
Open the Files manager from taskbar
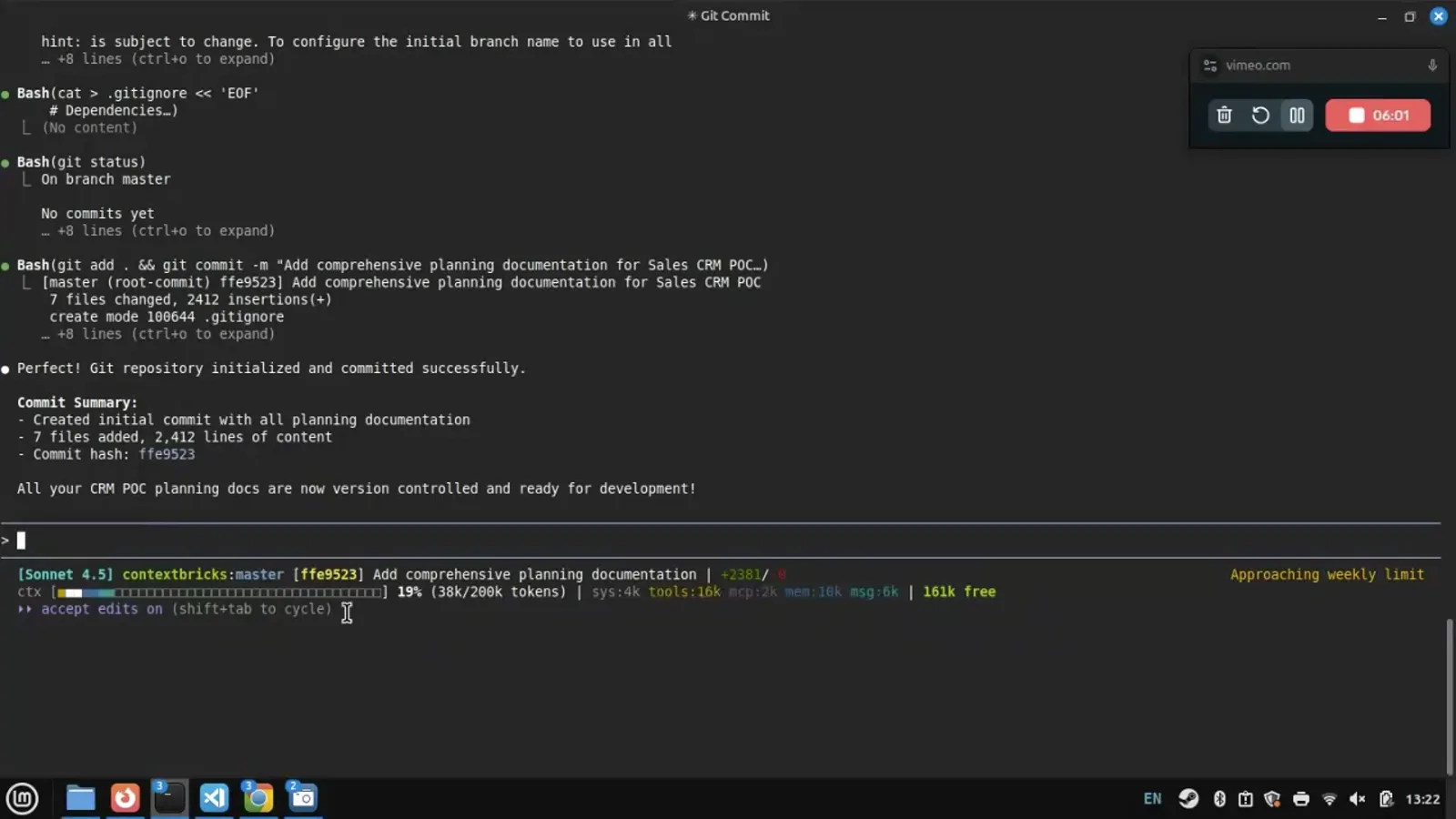tap(80, 799)
